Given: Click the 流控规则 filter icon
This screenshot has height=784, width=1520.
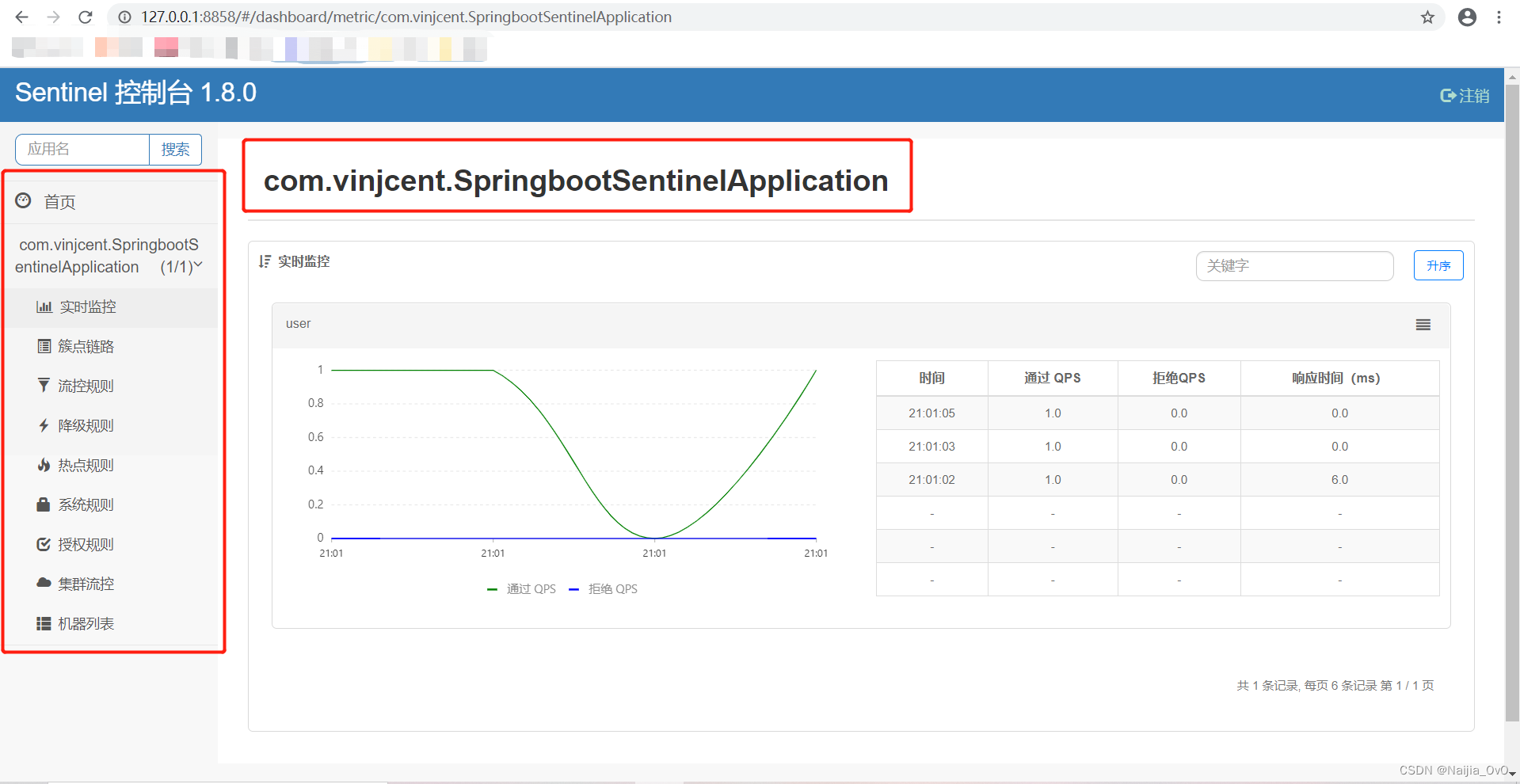Looking at the screenshot, I should (x=44, y=386).
